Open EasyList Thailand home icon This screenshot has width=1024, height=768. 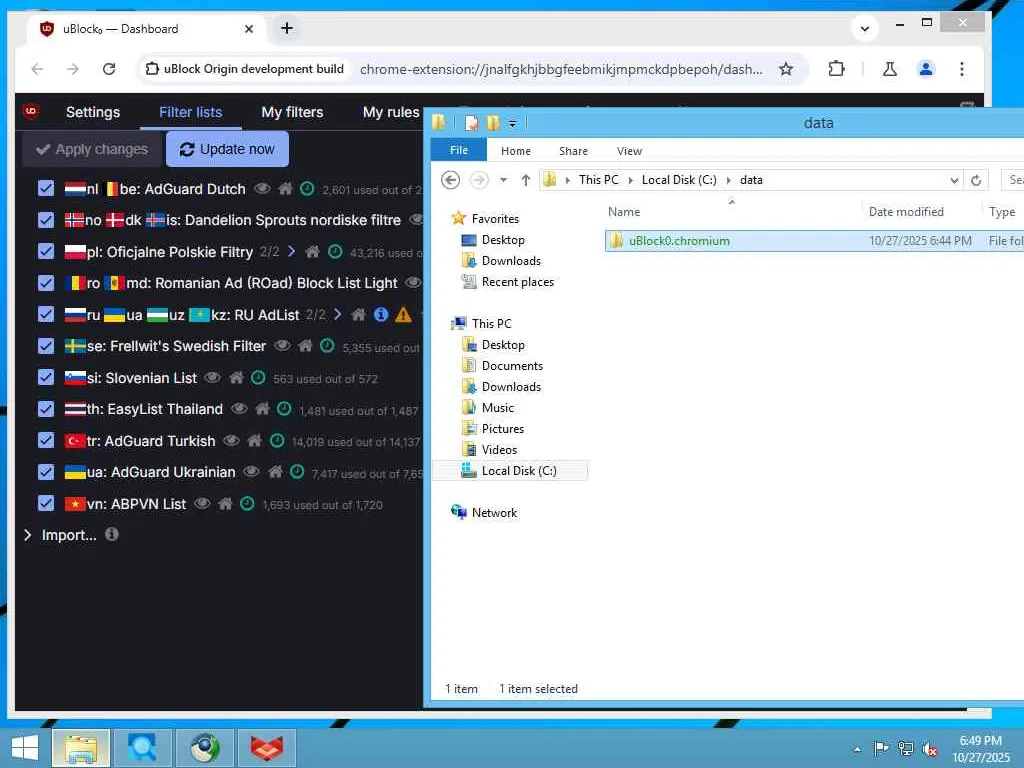[263, 409]
